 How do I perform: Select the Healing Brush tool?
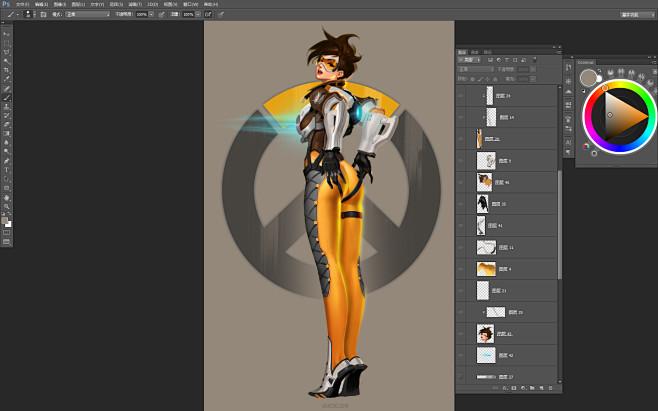coord(6,89)
